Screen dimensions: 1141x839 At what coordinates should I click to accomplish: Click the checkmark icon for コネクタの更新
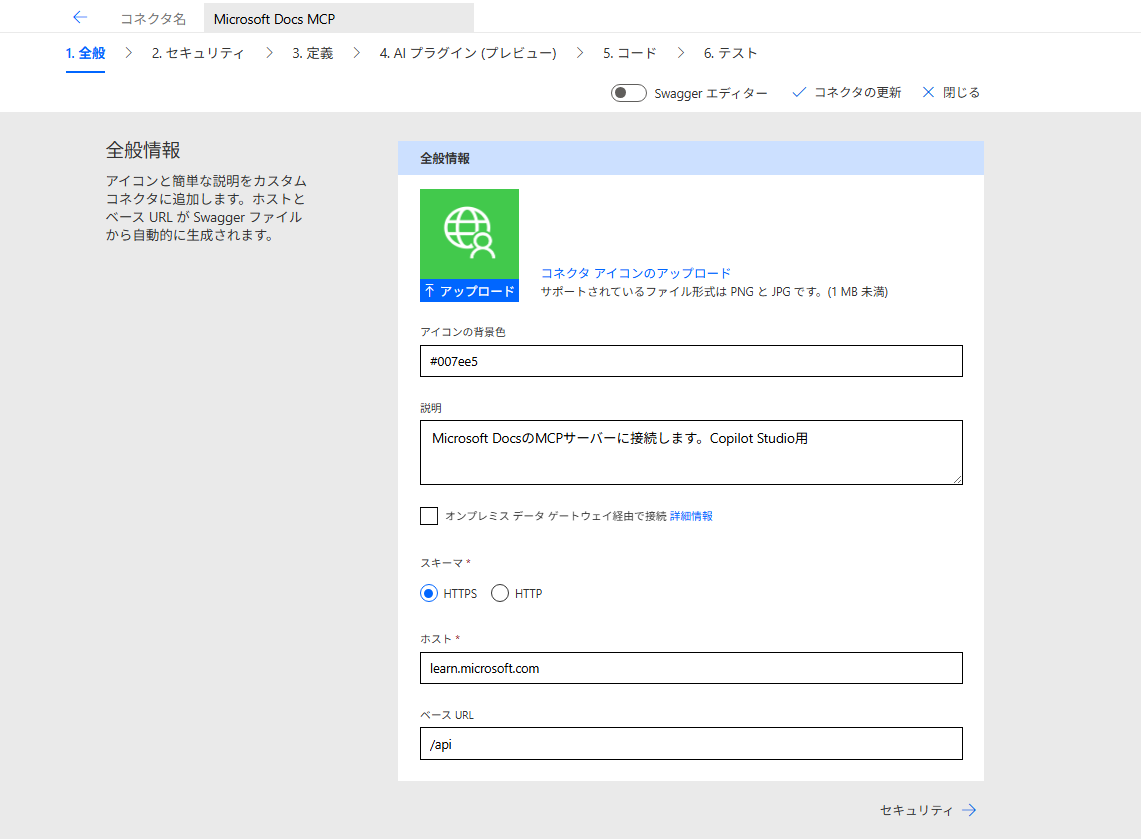pos(799,92)
